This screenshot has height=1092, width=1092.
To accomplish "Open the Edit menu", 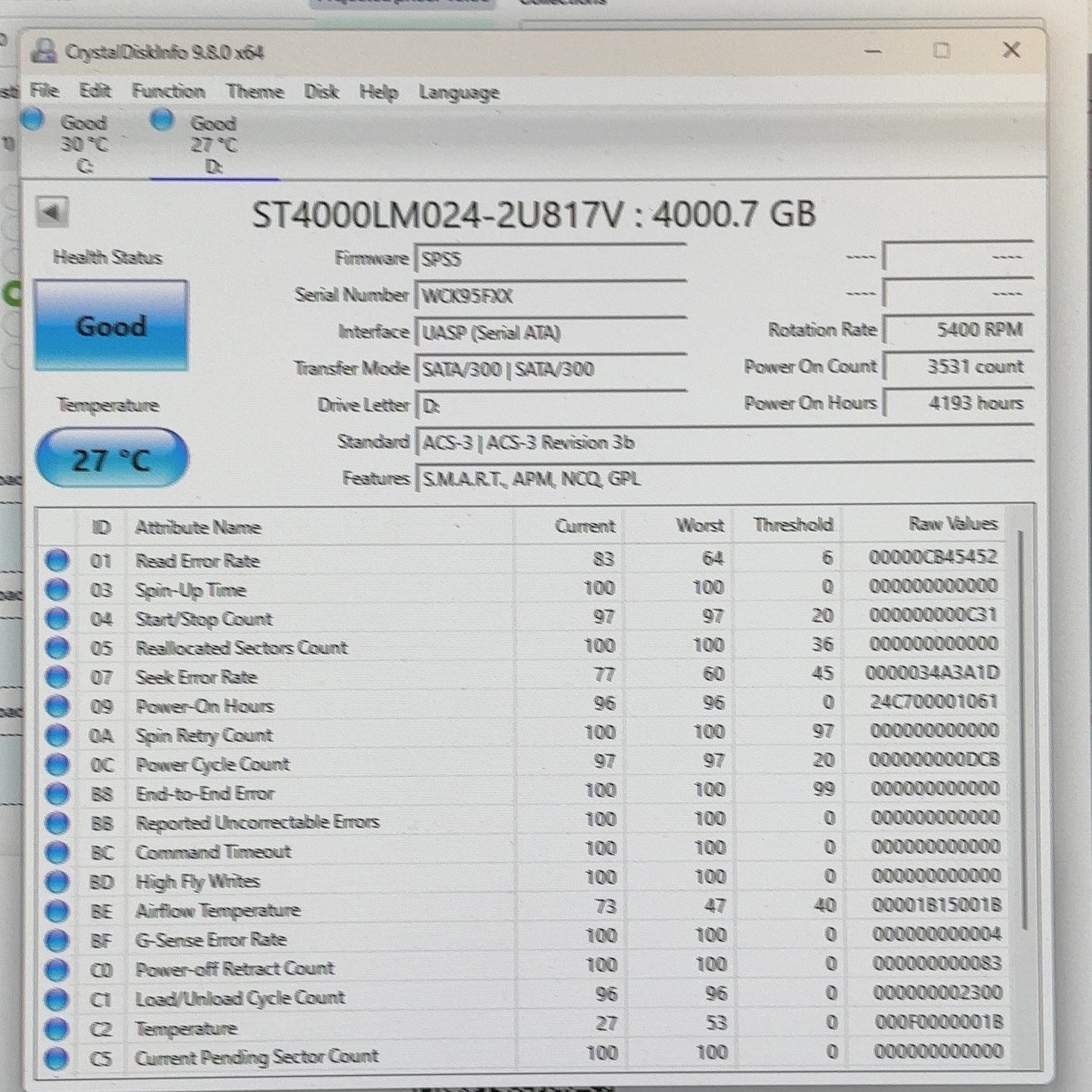I will 95,91.
